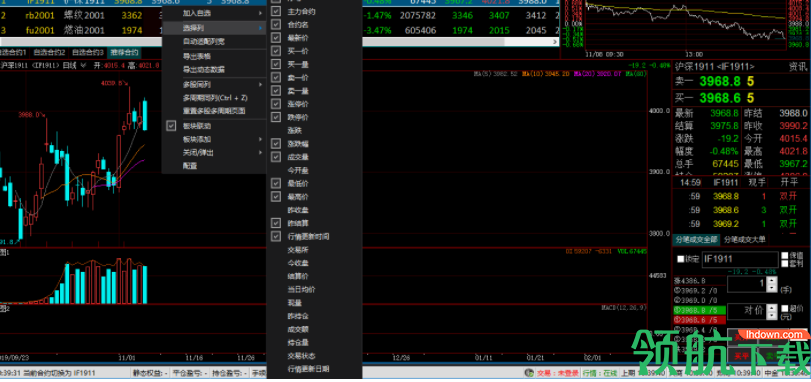Check the 保值 checkbox
The image size is (811, 382).
785,255
